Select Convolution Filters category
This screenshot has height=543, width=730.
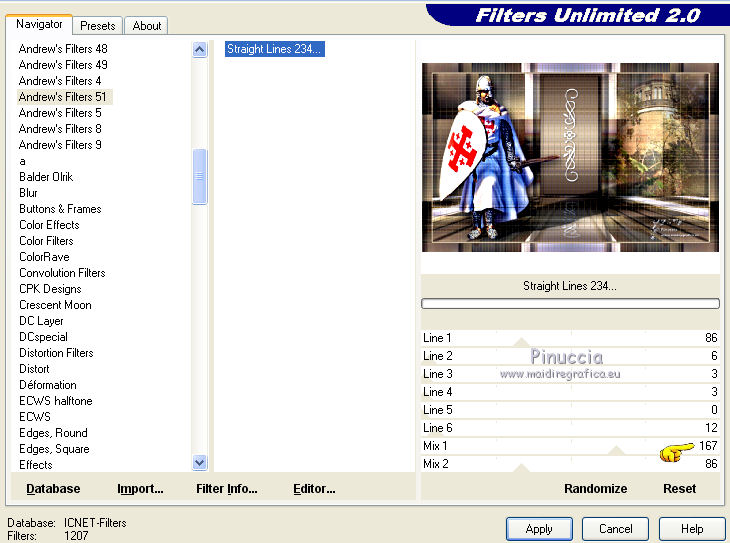(x=62, y=273)
